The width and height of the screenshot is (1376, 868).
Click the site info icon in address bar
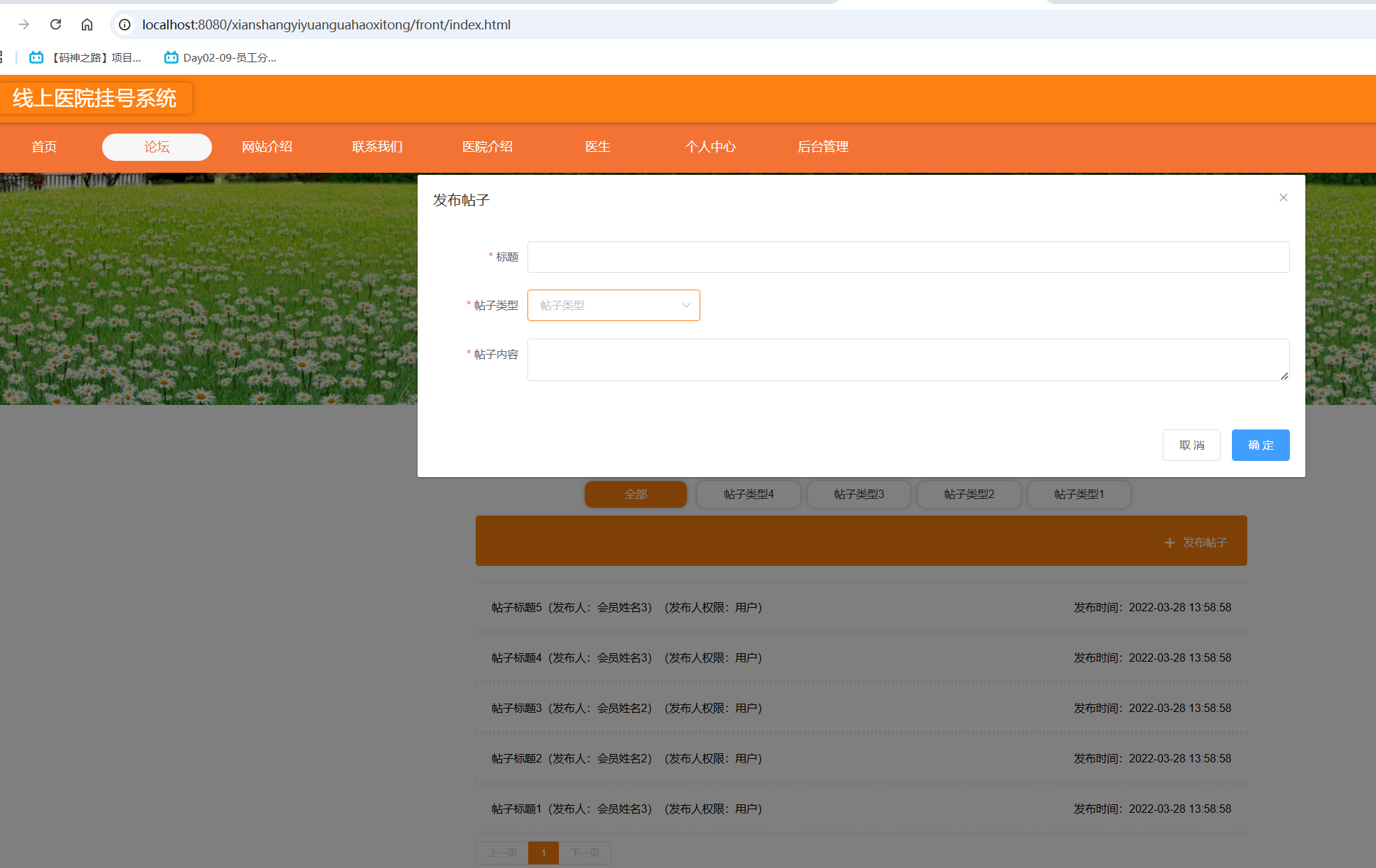point(125,24)
